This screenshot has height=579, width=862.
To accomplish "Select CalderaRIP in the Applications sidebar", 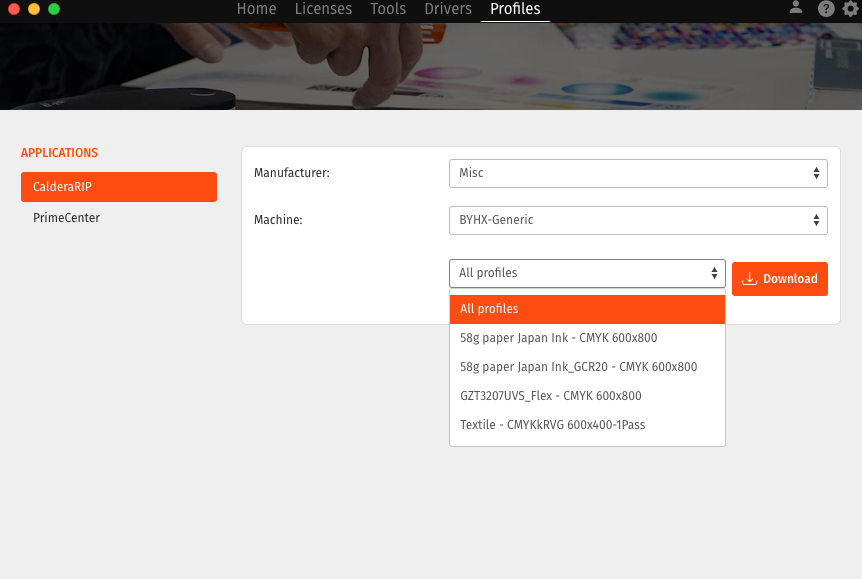I will [119, 186].
